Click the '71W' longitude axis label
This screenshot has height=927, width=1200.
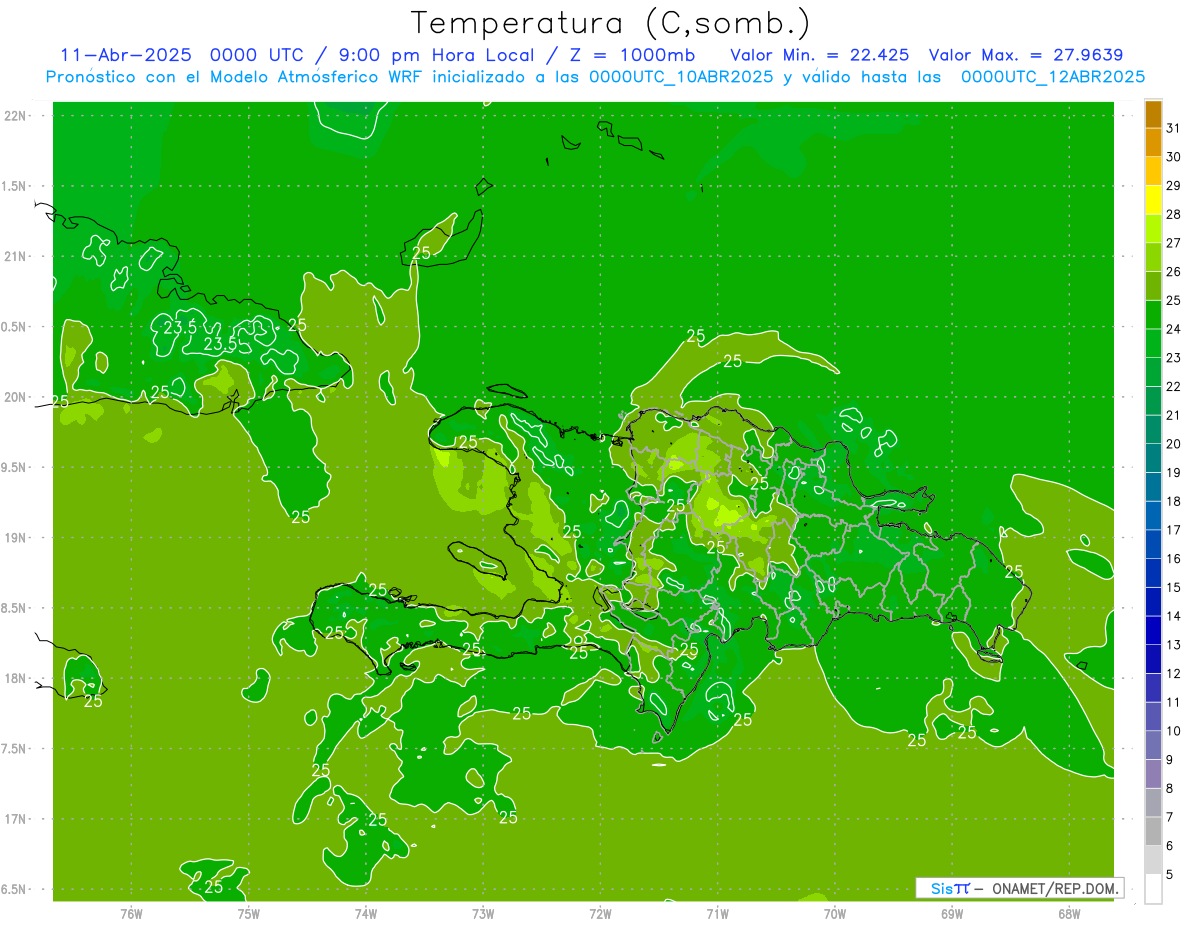click(x=717, y=914)
